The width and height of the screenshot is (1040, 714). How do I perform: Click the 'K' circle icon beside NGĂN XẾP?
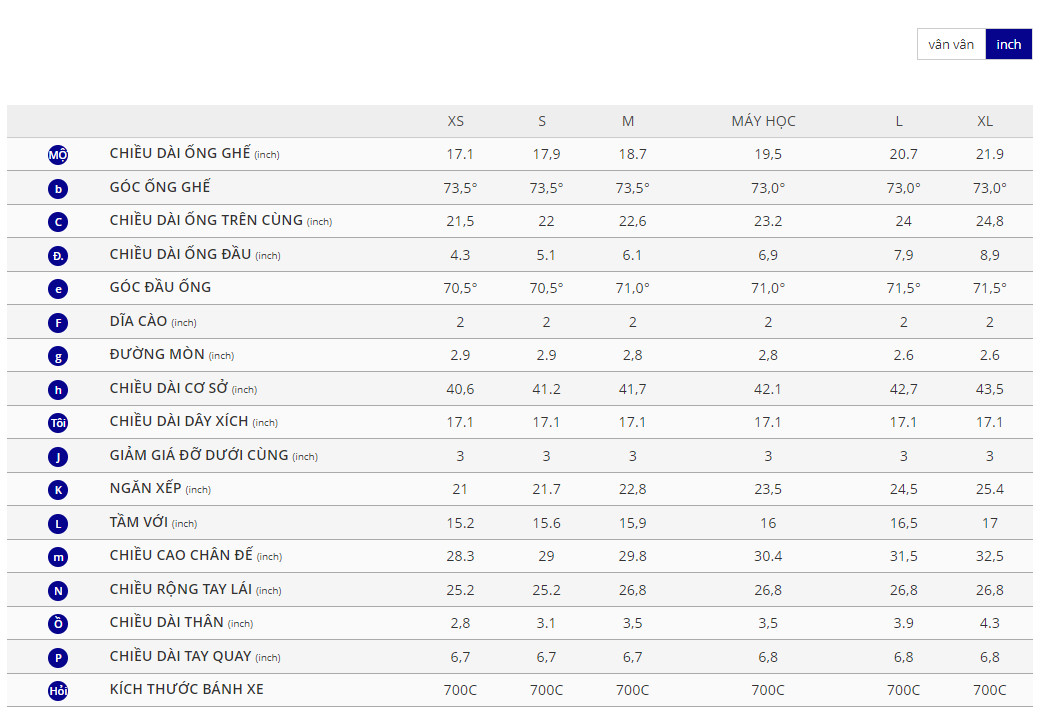58,490
